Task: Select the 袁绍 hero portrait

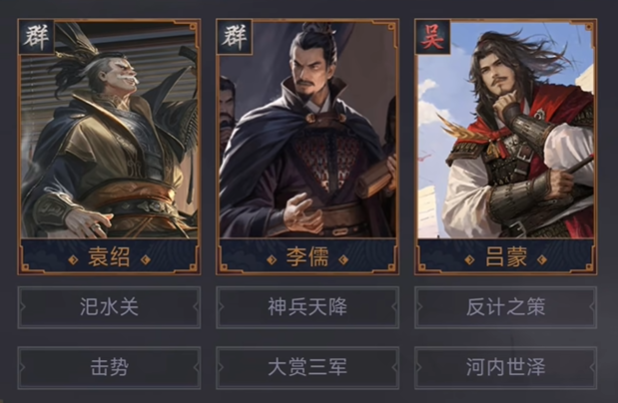Action: coord(109,130)
